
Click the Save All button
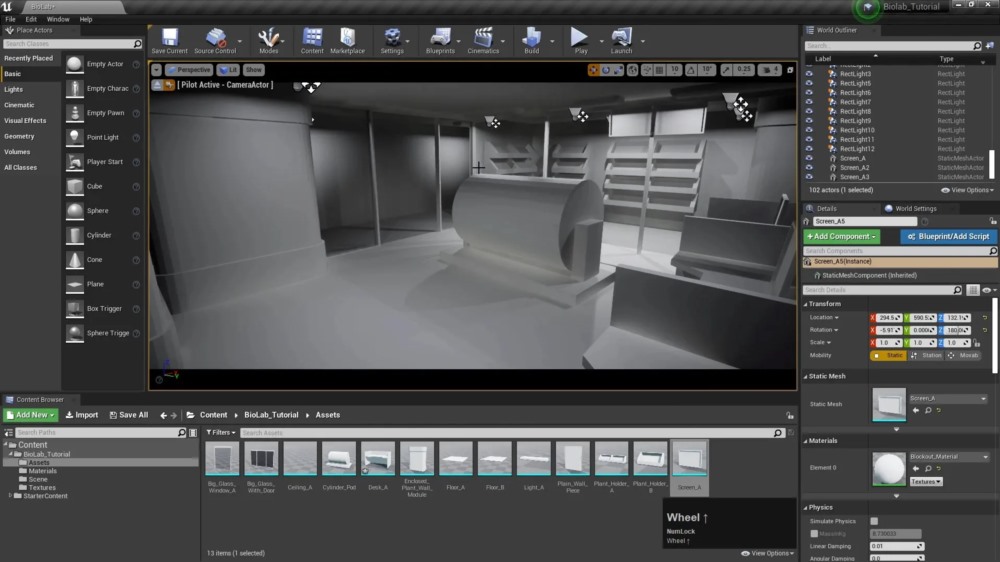coord(129,415)
